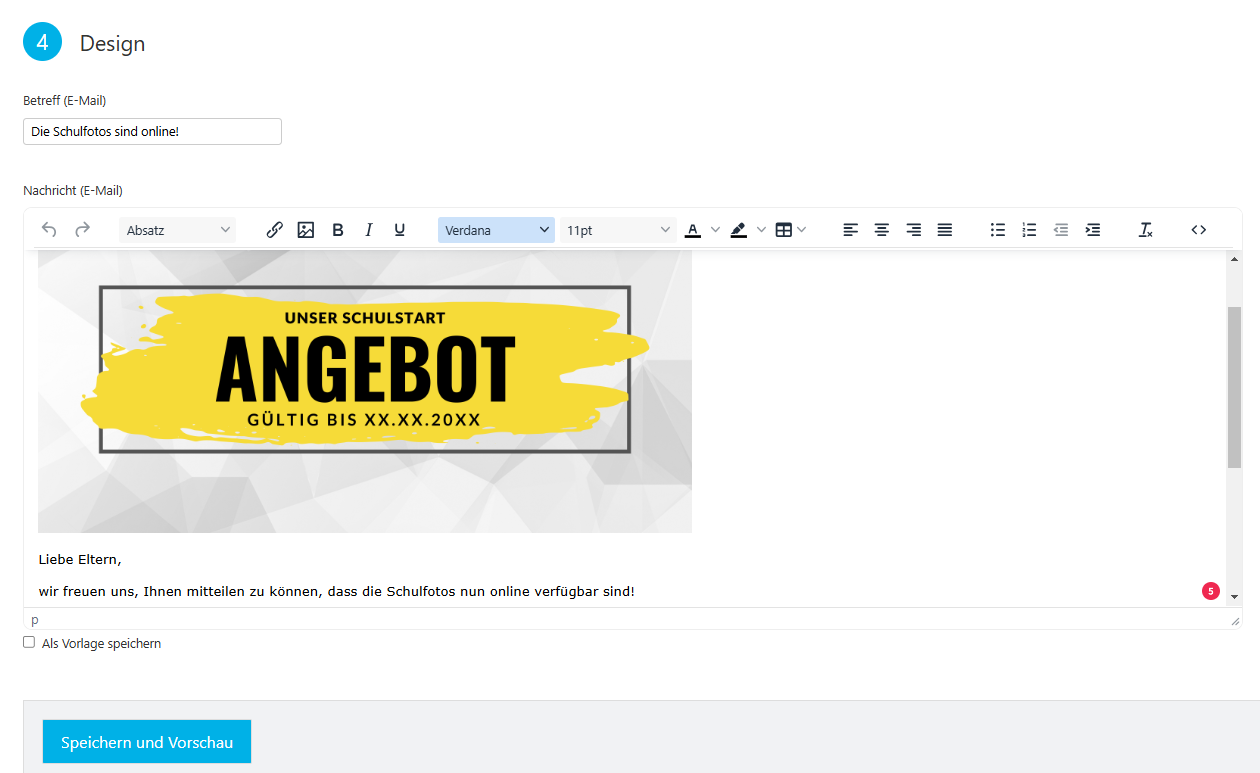Screen dimensions: 1260x773
Task: Clear text formatting
Action: pyautogui.click(x=1146, y=230)
